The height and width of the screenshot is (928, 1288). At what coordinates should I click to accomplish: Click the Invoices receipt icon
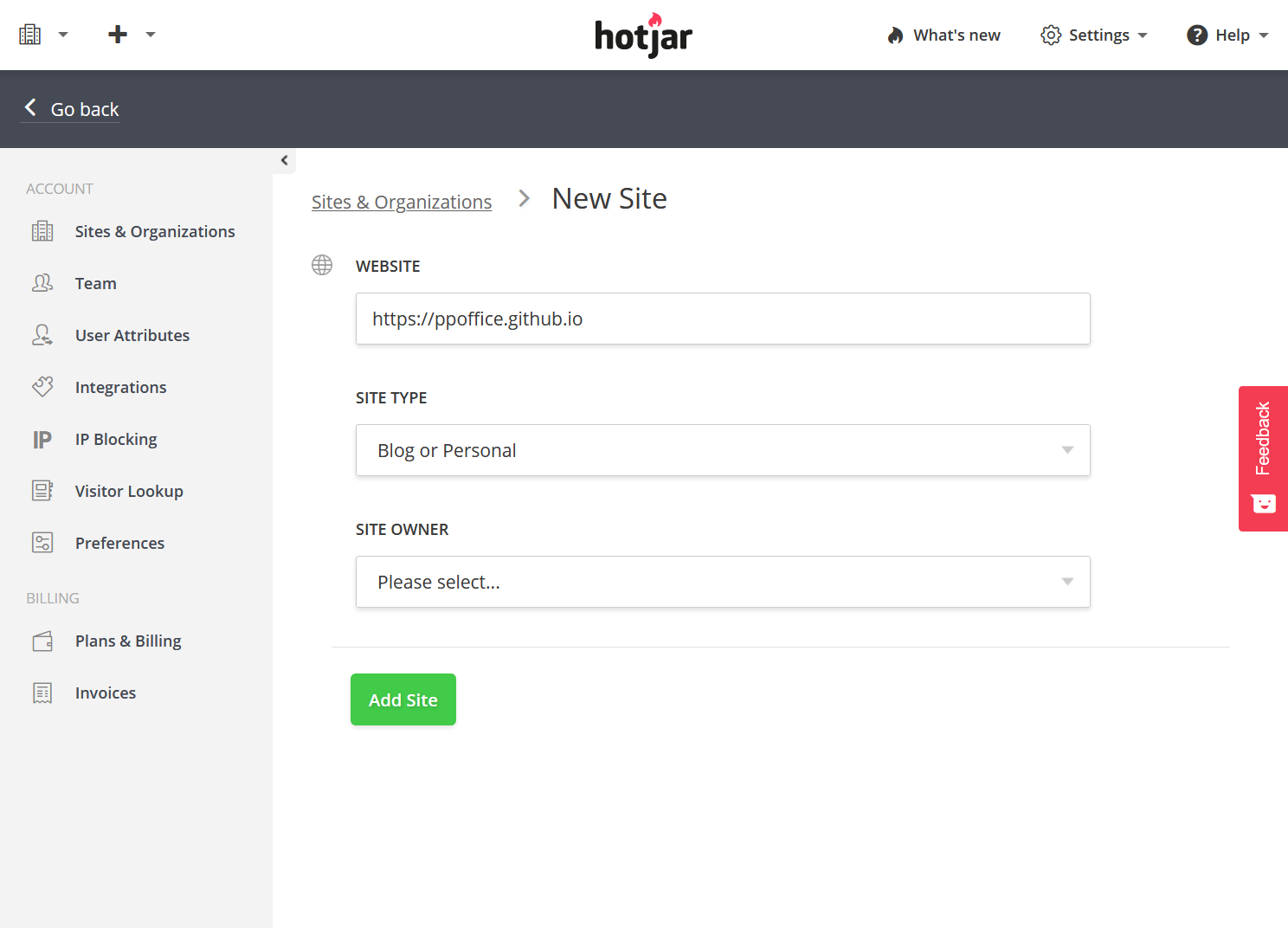42,693
